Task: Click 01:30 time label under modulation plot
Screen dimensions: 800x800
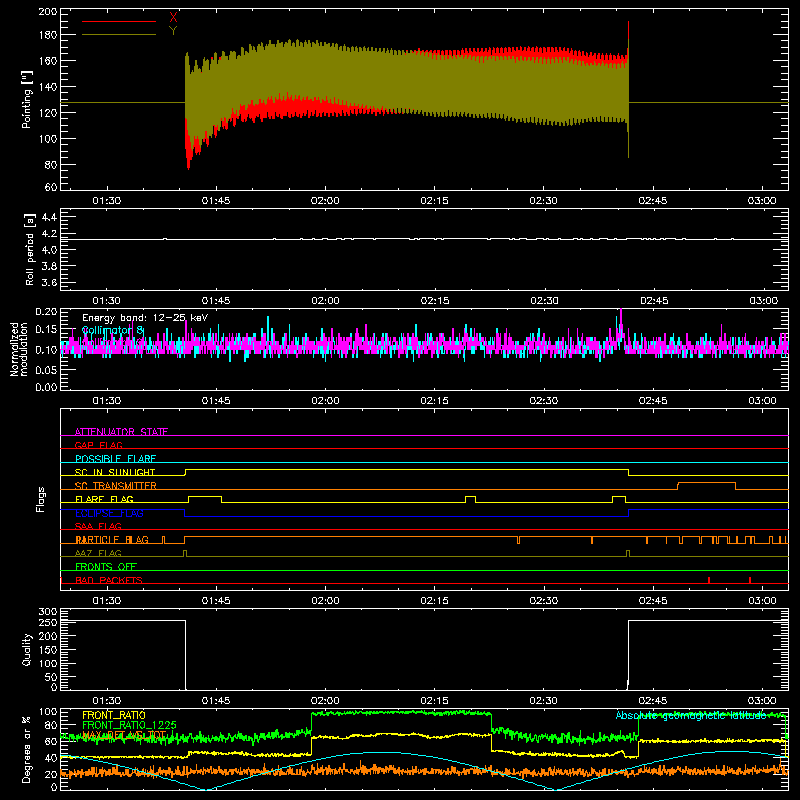Action: (107, 401)
